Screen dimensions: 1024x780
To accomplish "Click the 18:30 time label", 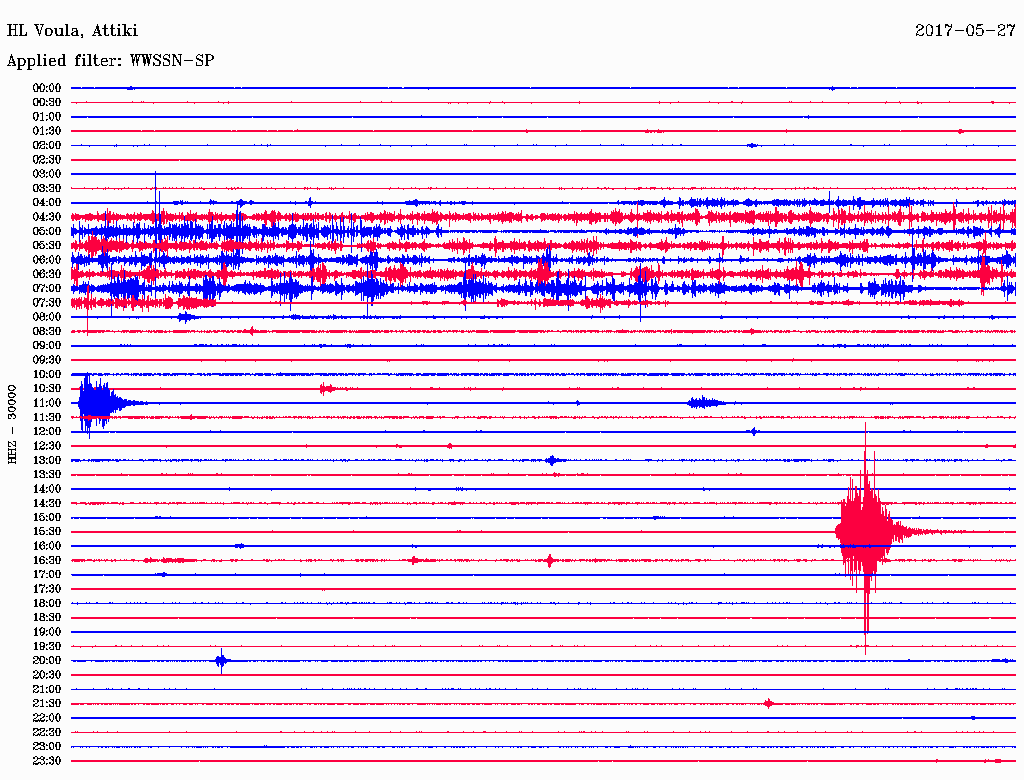I will pyautogui.click(x=47, y=617).
